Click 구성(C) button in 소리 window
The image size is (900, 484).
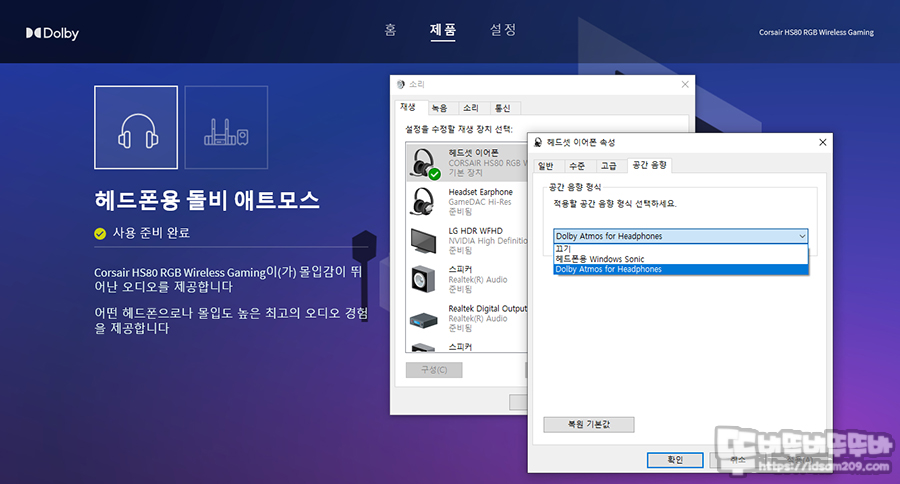point(434,370)
